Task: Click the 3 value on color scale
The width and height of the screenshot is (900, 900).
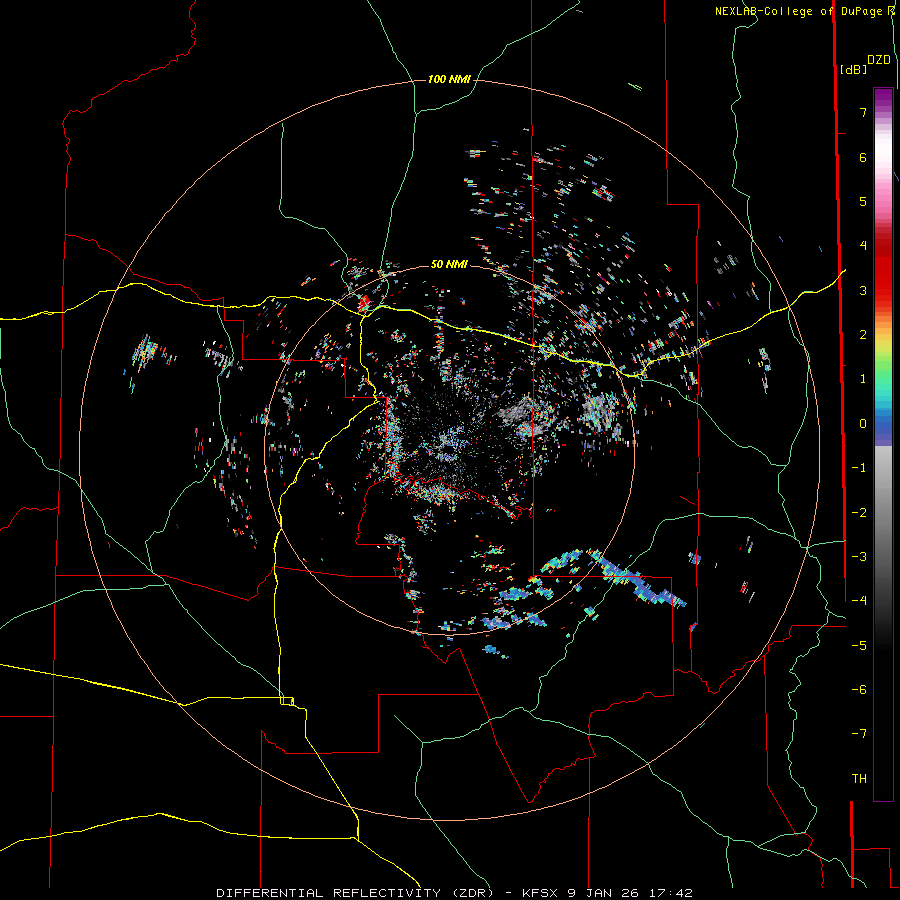Action: (x=863, y=290)
